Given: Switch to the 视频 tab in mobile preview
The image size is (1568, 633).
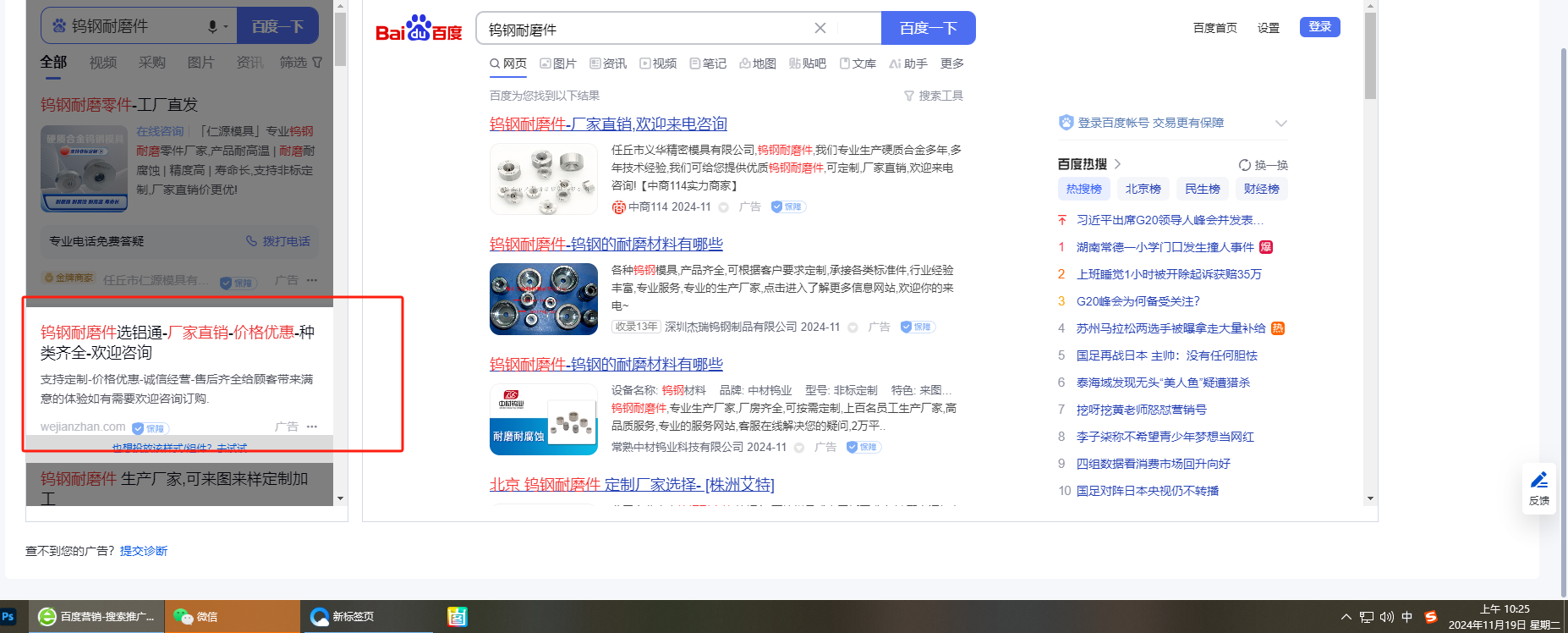Looking at the screenshot, I should point(103,63).
